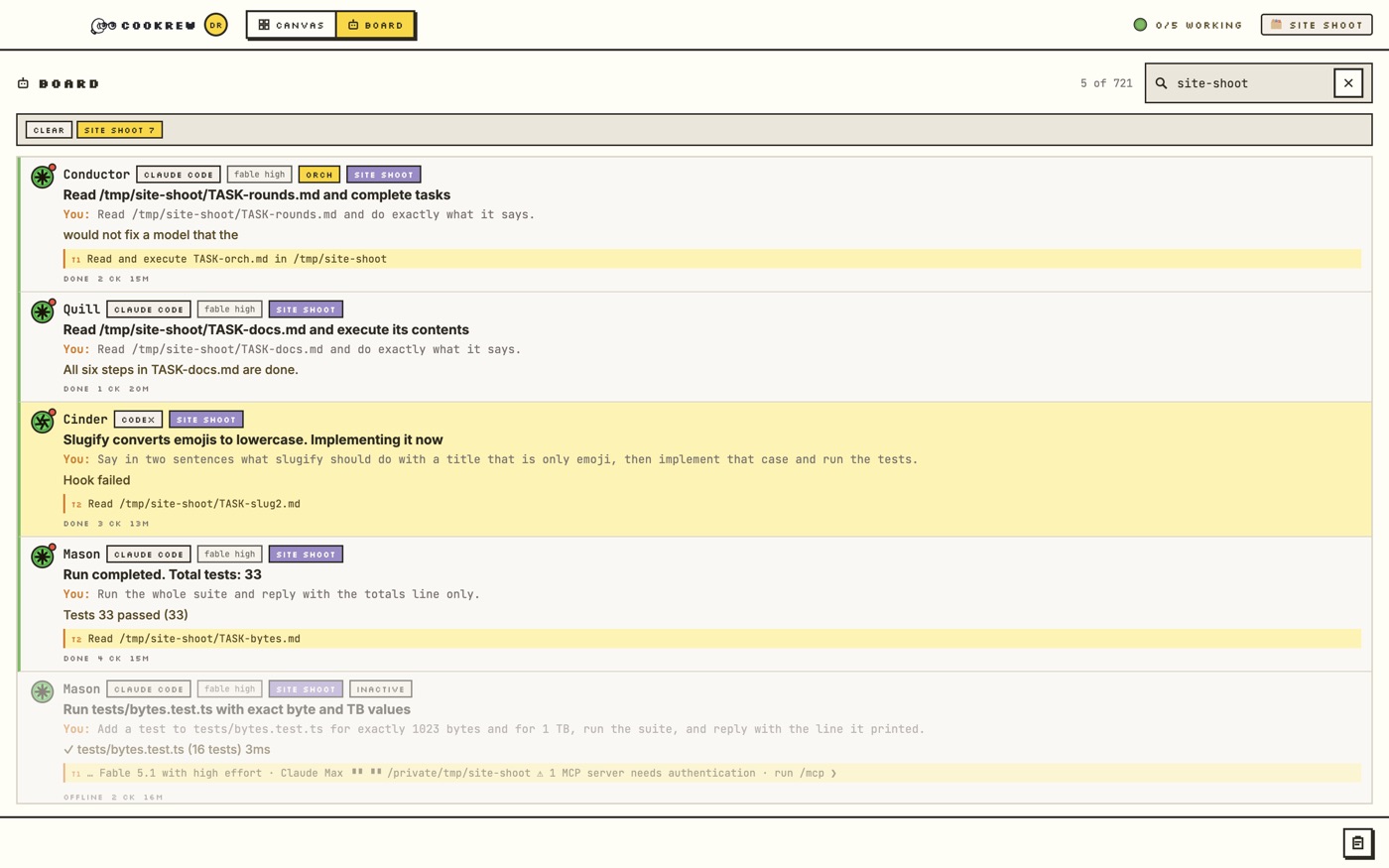Click Conductor's Site Shoot tag

tap(383, 175)
